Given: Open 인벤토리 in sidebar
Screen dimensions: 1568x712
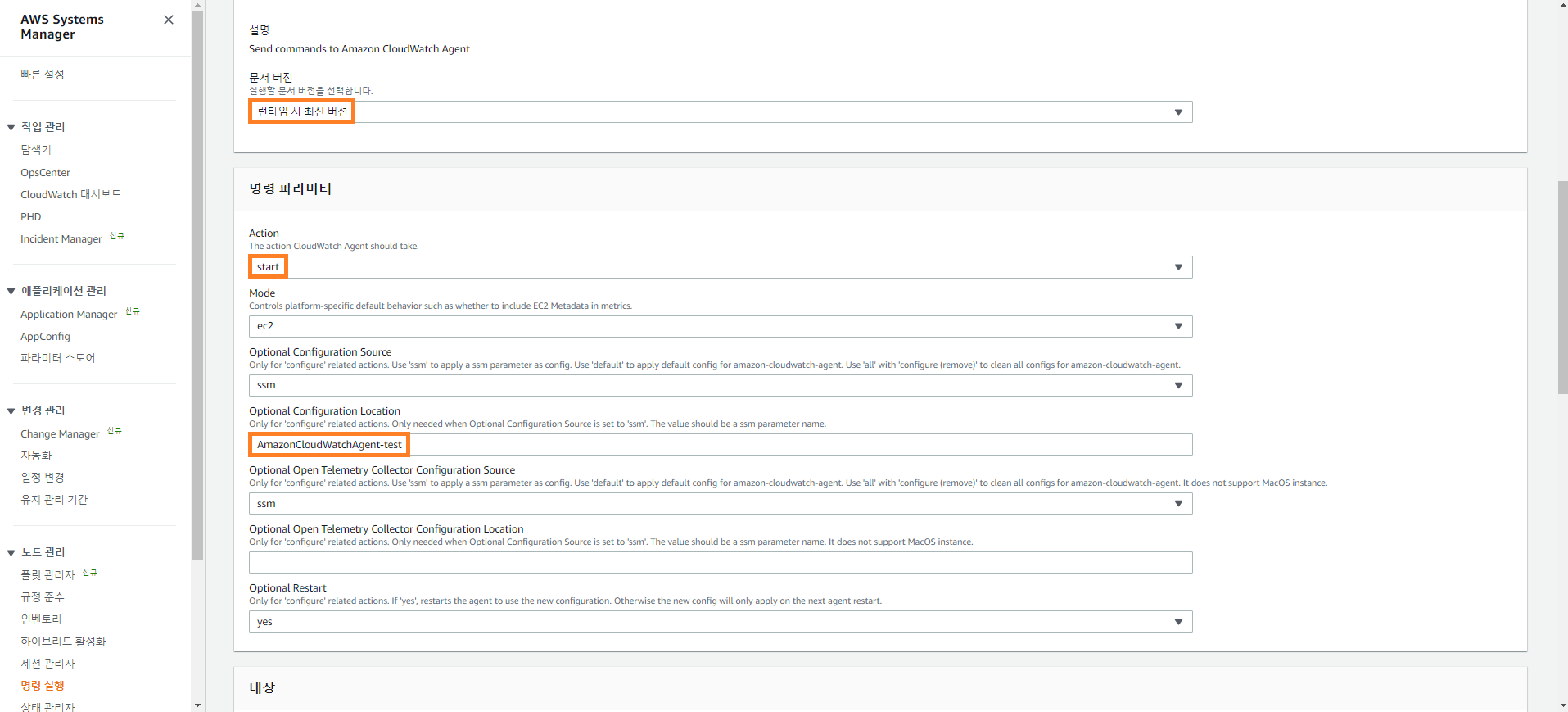Looking at the screenshot, I should (x=41, y=619).
